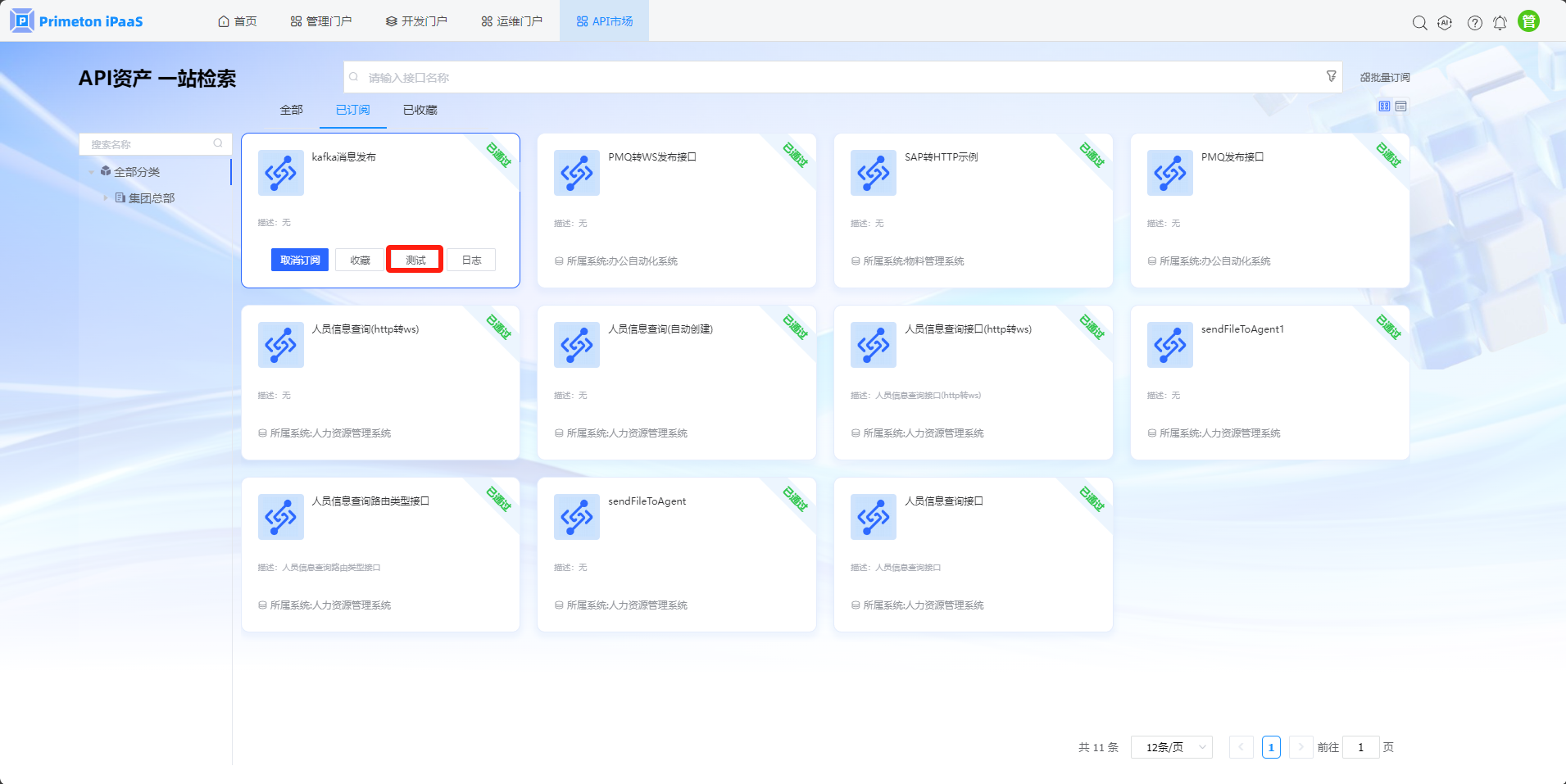Open the 12条/页 page size dropdown

point(1171,747)
